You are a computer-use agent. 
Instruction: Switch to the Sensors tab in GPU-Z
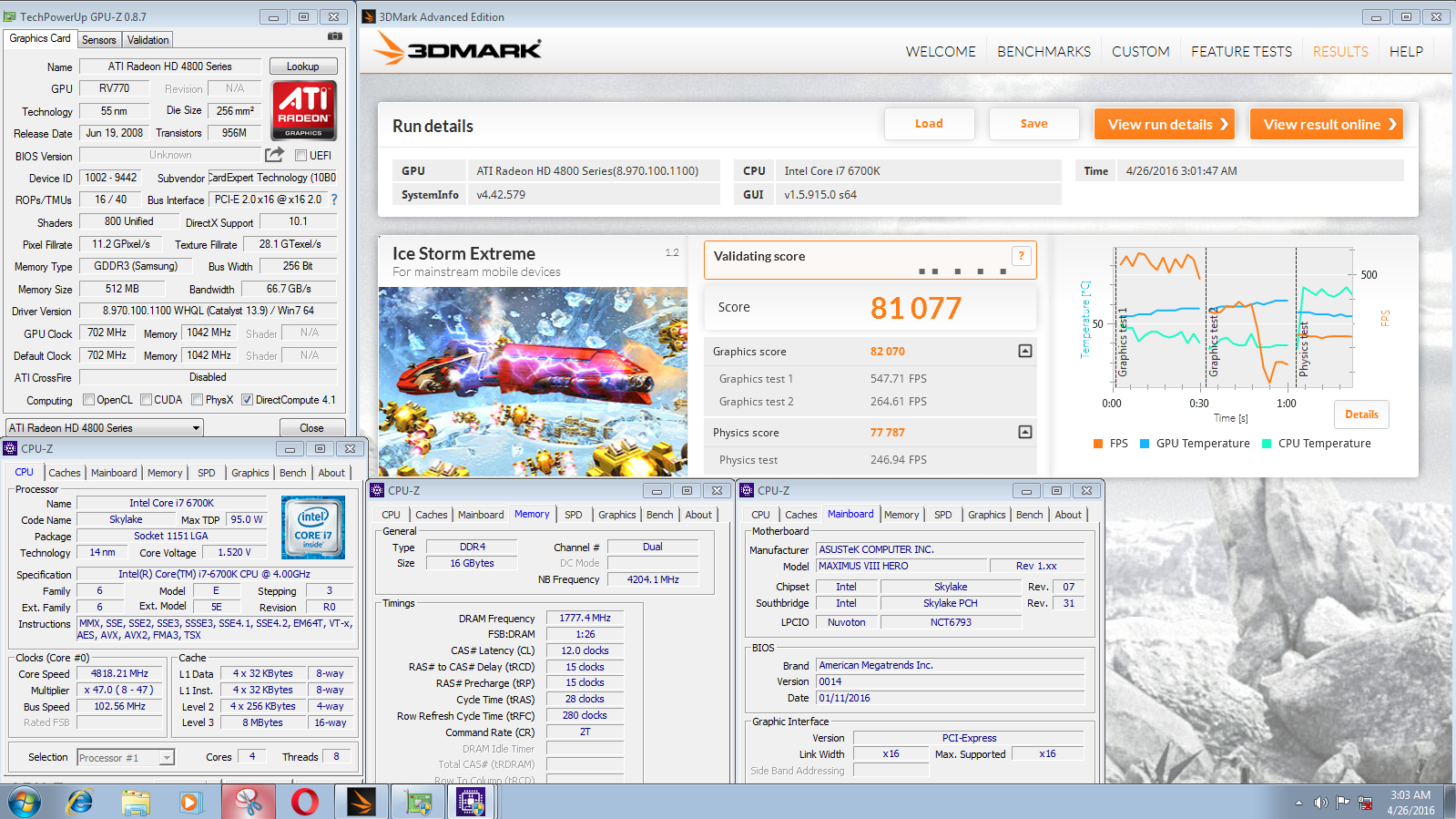pyautogui.click(x=98, y=40)
